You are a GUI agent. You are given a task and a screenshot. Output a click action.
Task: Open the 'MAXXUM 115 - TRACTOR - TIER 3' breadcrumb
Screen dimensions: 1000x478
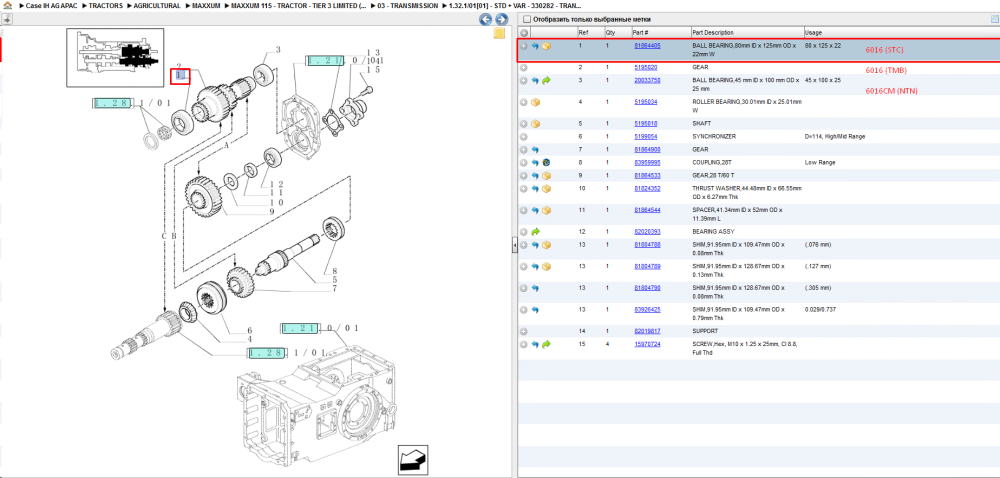click(298, 5)
